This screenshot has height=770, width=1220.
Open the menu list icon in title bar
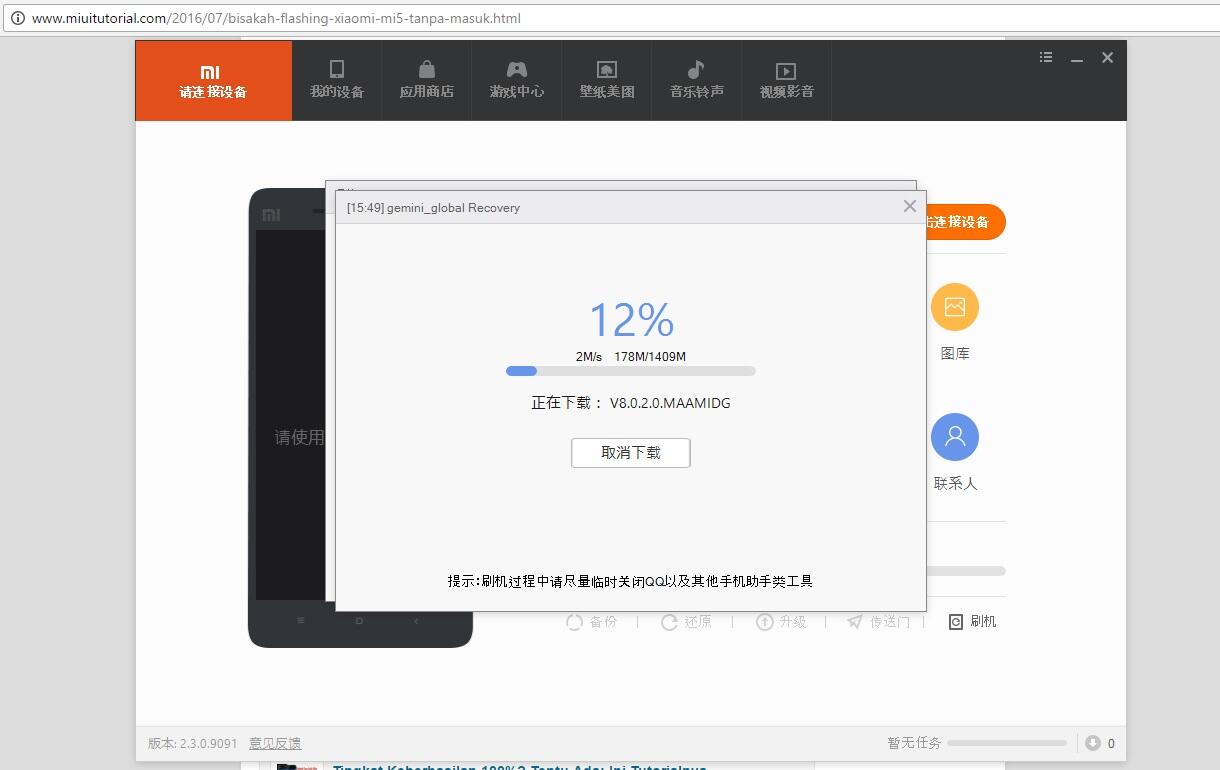[1046, 58]
